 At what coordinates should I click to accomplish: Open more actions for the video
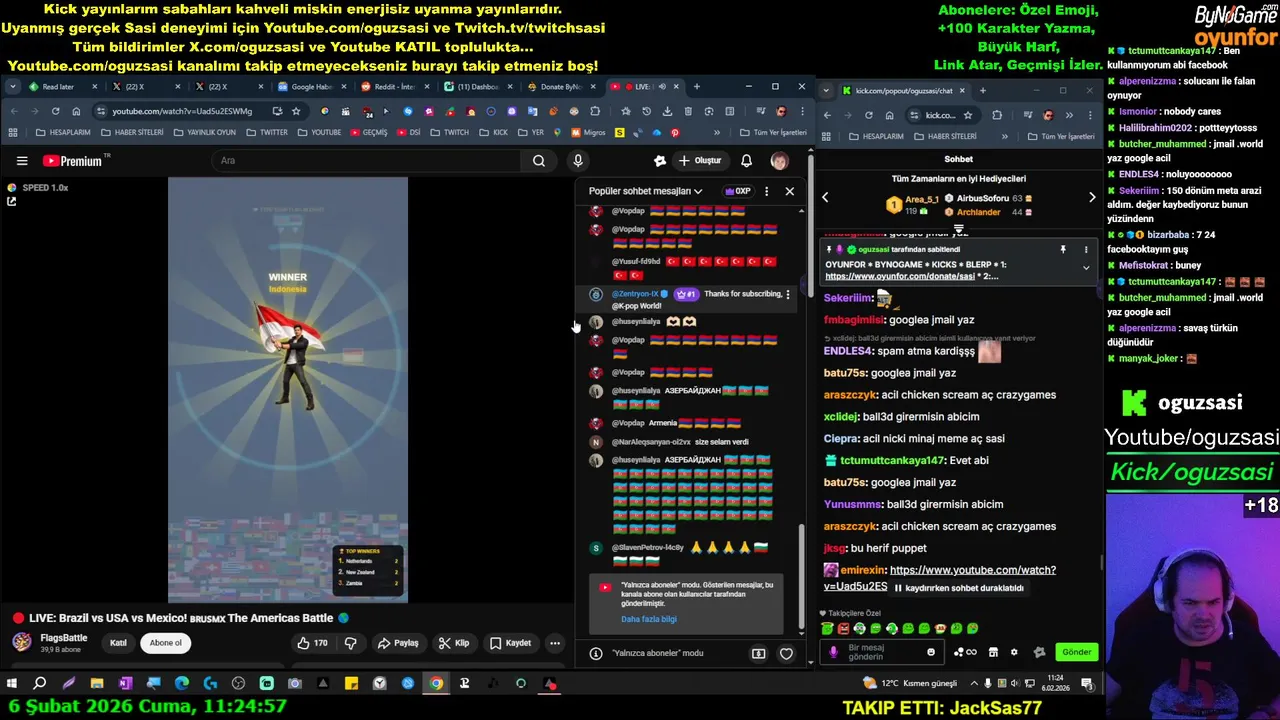point(555,643)
